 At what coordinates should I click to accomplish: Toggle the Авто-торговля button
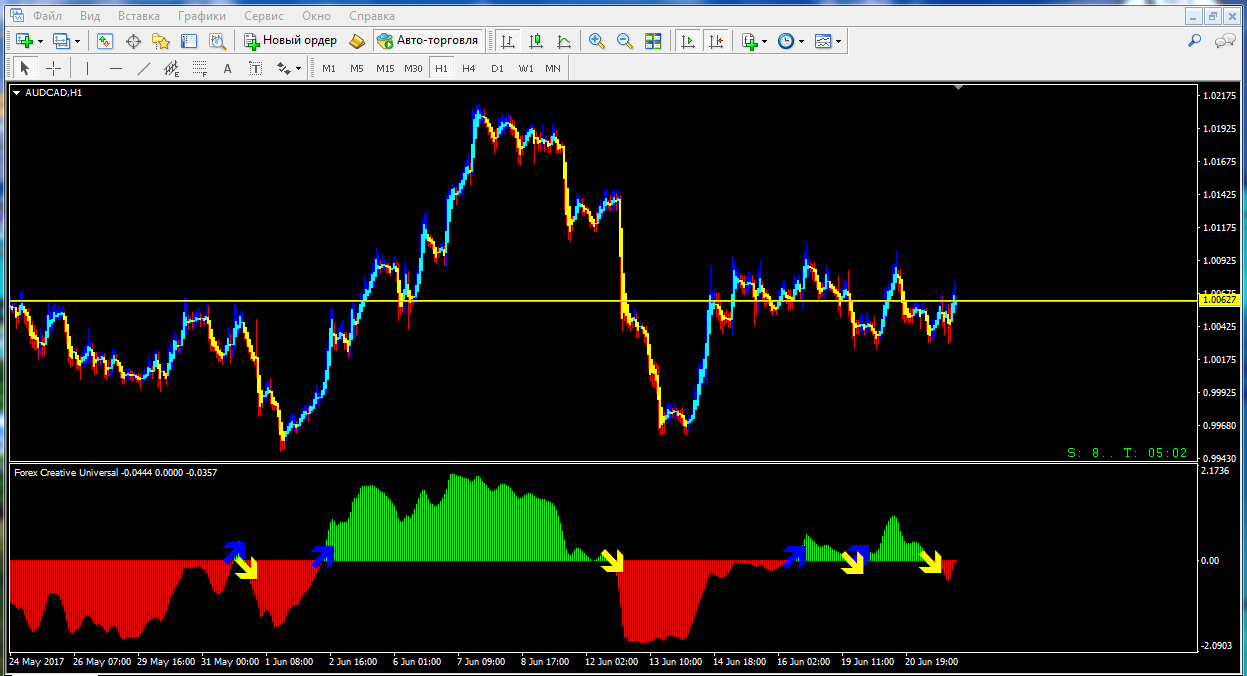click(x=429, y=41)
